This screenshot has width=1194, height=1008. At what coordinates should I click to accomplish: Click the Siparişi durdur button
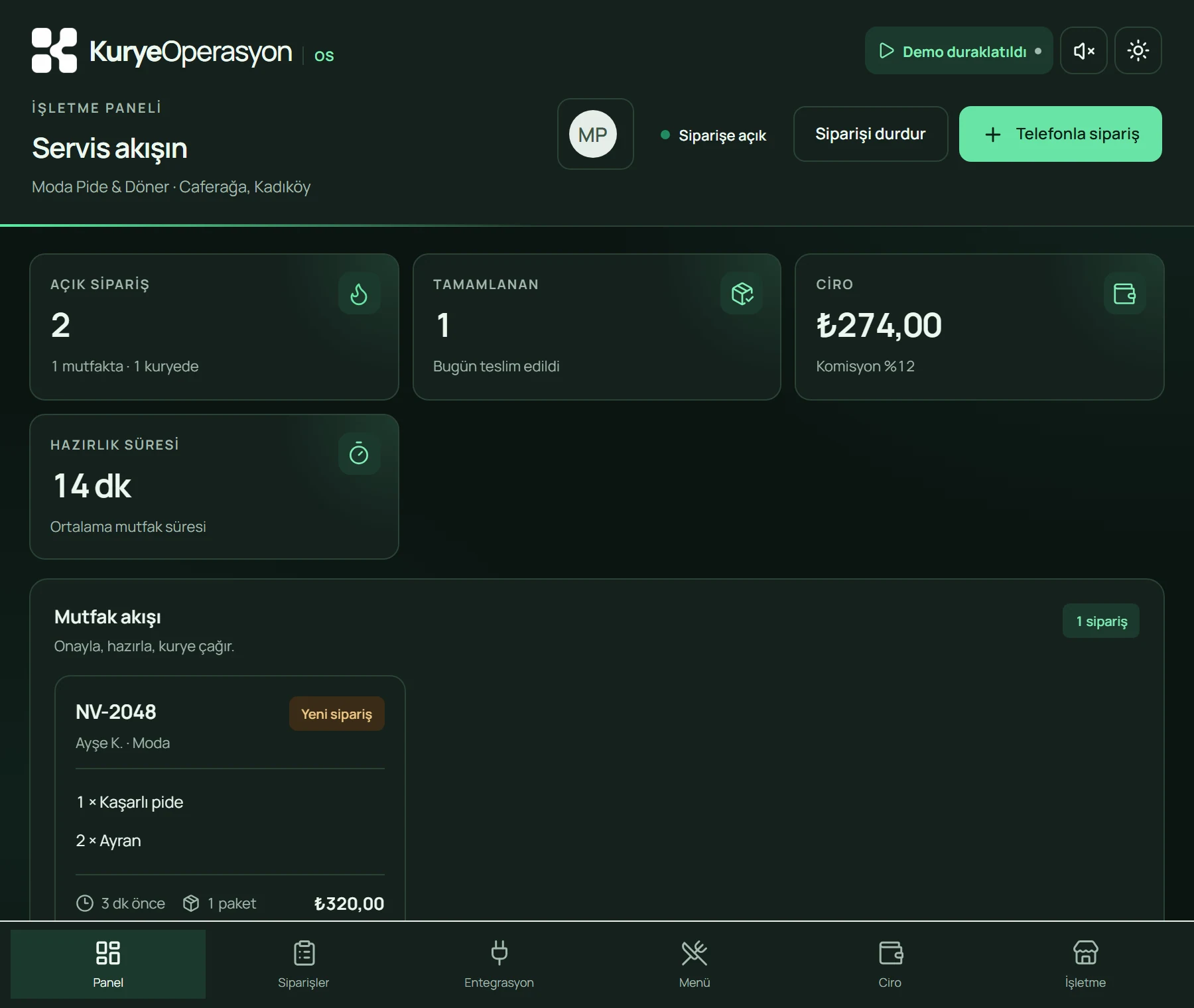pyautogui.click(x=870, y=134)
